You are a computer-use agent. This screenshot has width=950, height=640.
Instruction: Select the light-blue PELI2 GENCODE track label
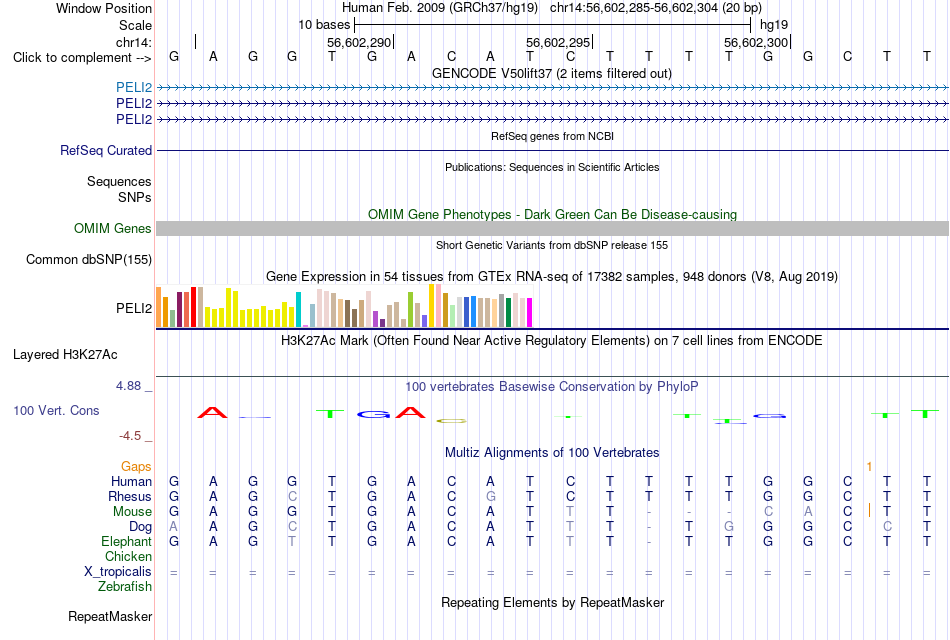(x=134, y=87)
